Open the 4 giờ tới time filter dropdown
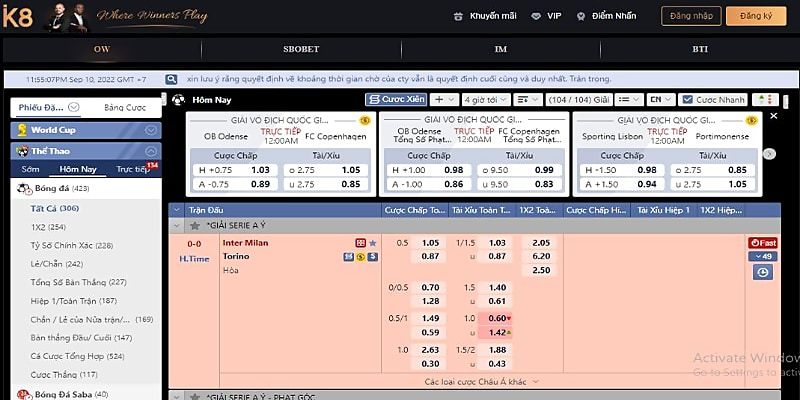This screenshot has height=400, width=800. tap(486, 99)
